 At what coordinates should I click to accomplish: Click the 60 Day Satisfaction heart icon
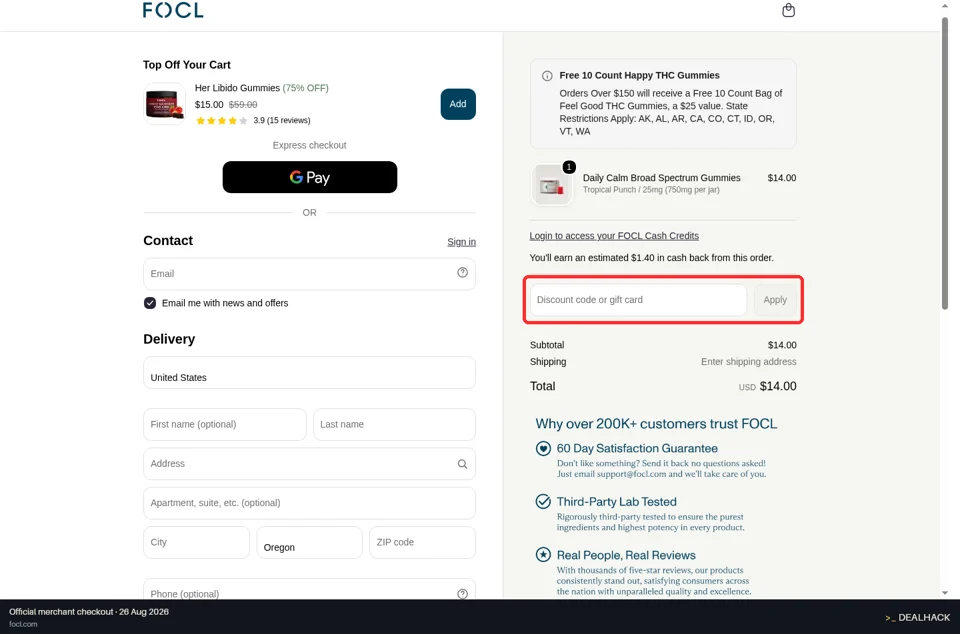point(543,449)
